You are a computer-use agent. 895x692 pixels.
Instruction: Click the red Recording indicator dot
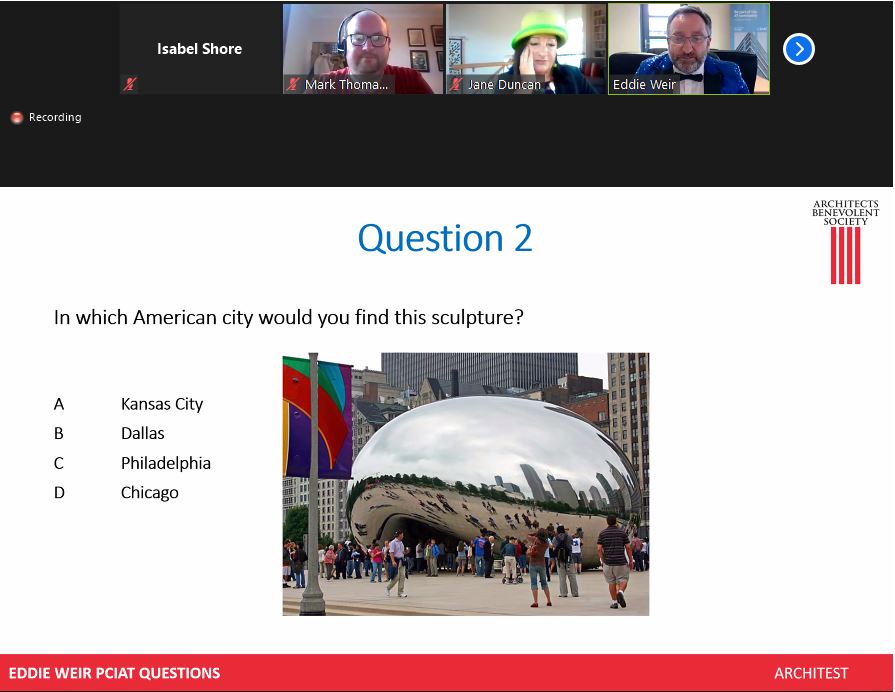pyautogui.click(x=17, y=118)
